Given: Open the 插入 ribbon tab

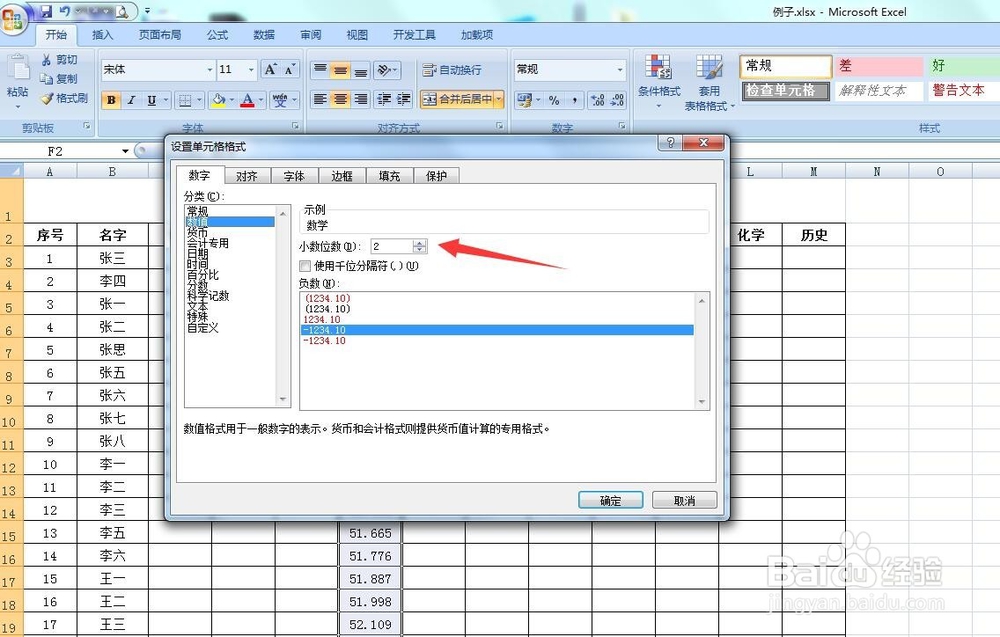Looking at the screenshot, I should (103, 34).
